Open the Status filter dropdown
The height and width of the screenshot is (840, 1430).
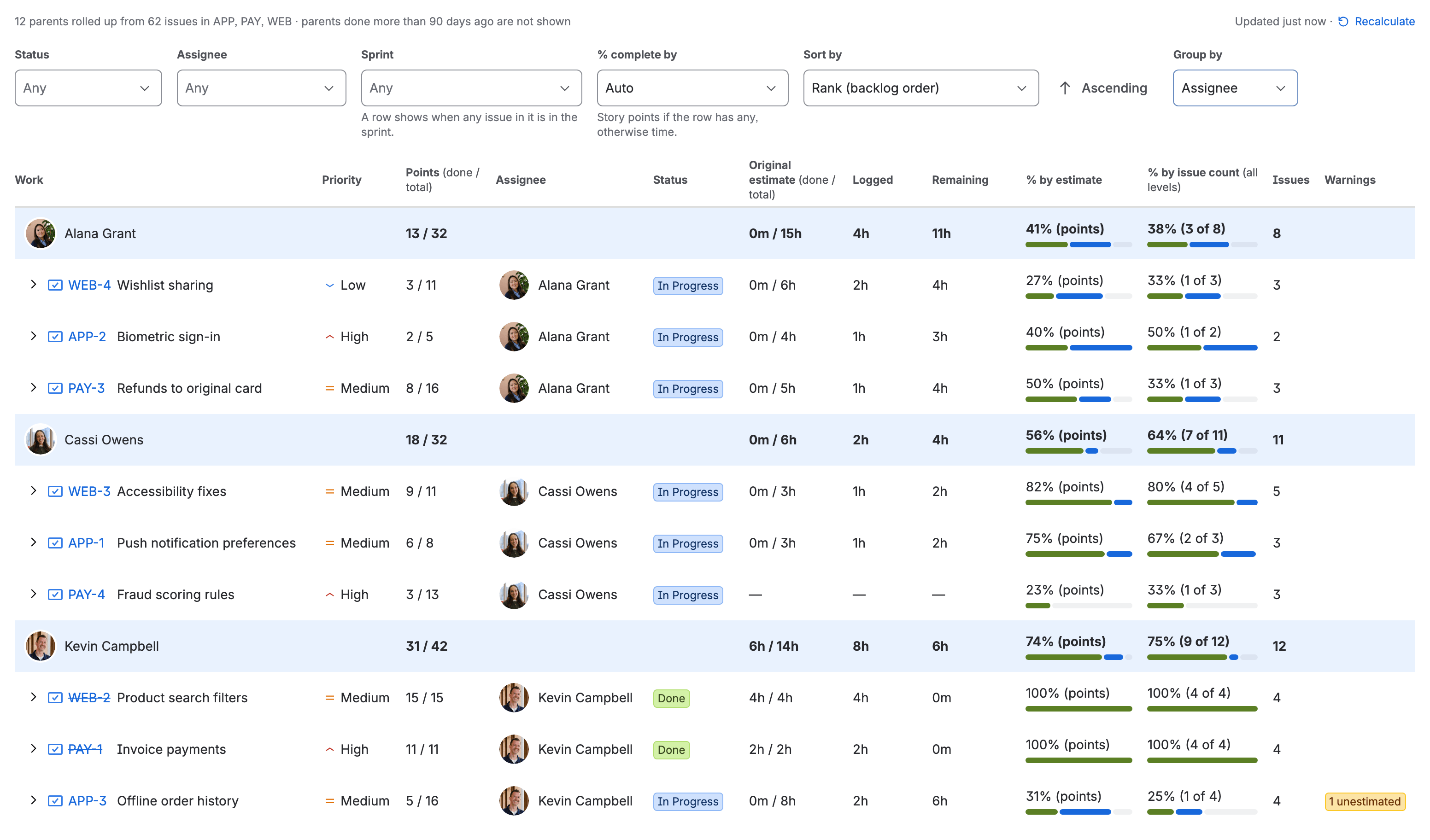tap(88, 88)
